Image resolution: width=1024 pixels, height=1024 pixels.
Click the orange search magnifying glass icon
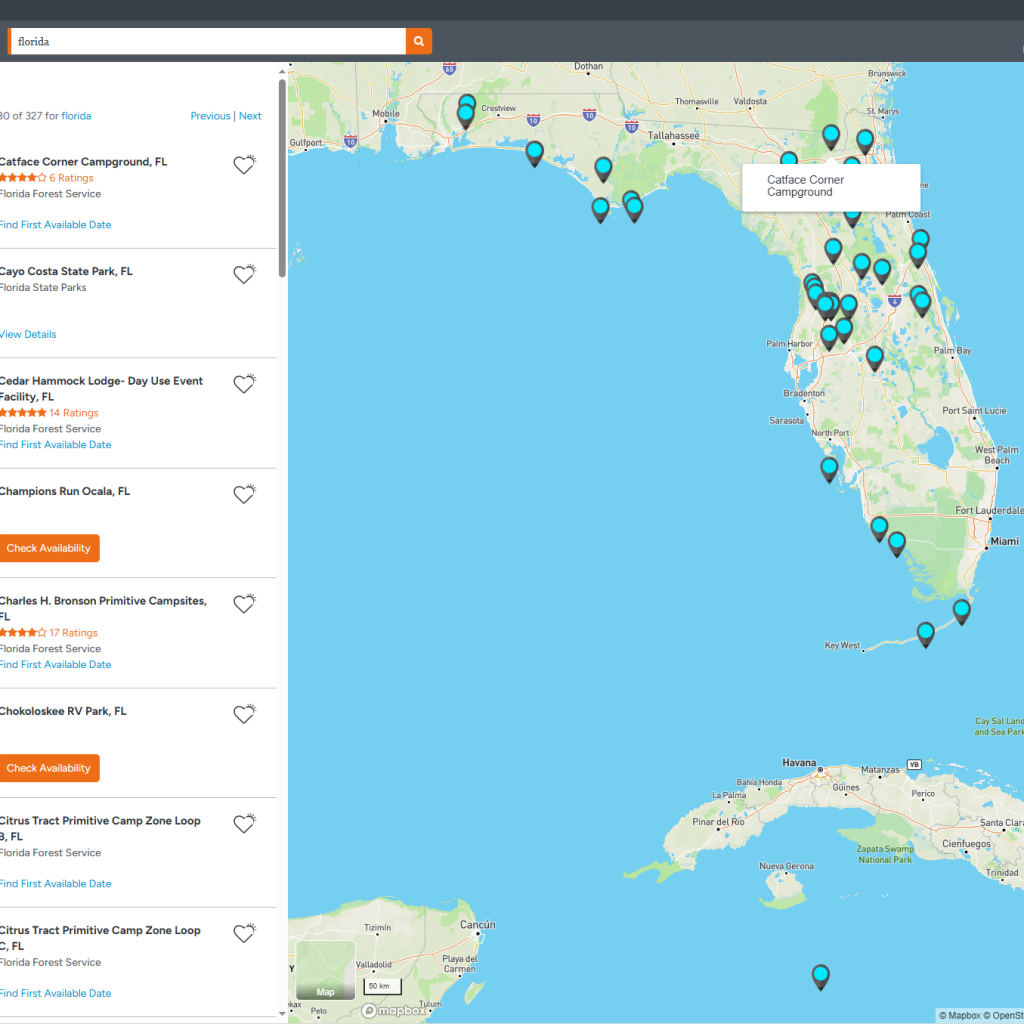[x=418, y=41]
